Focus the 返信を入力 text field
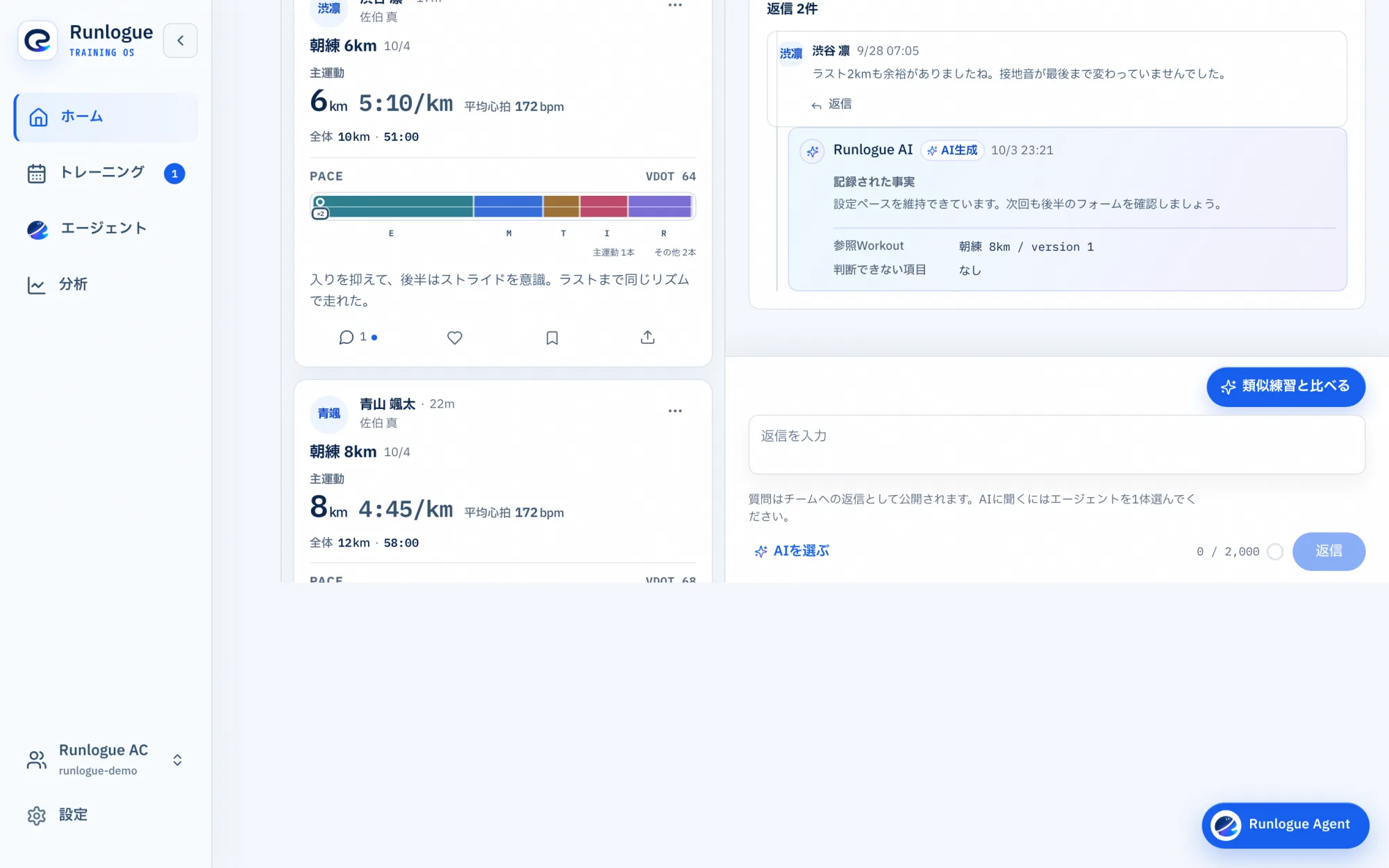Viewport: 1389px width, 868px height. tap(1056, 444)
